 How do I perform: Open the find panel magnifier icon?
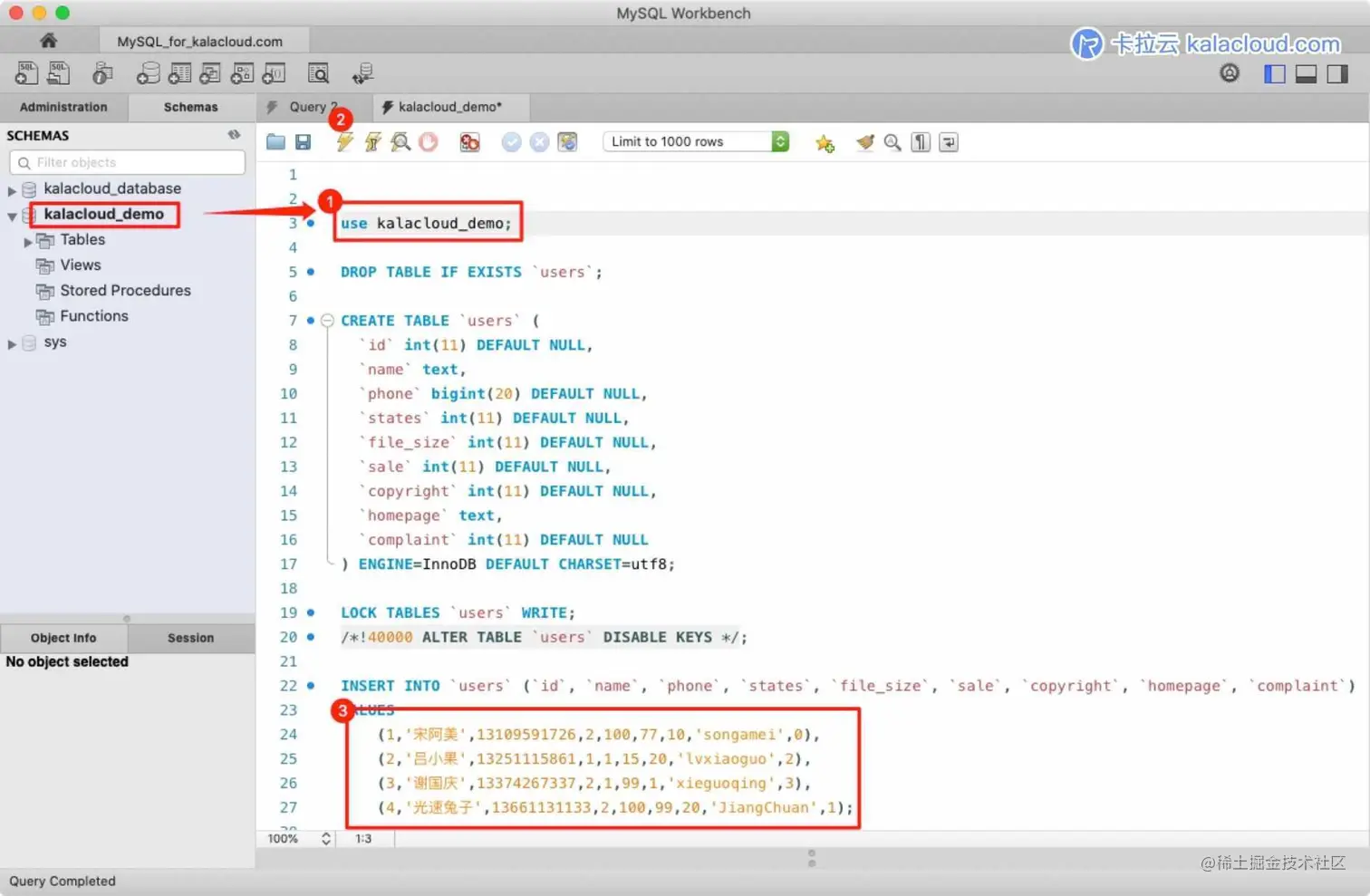[892, 142]
